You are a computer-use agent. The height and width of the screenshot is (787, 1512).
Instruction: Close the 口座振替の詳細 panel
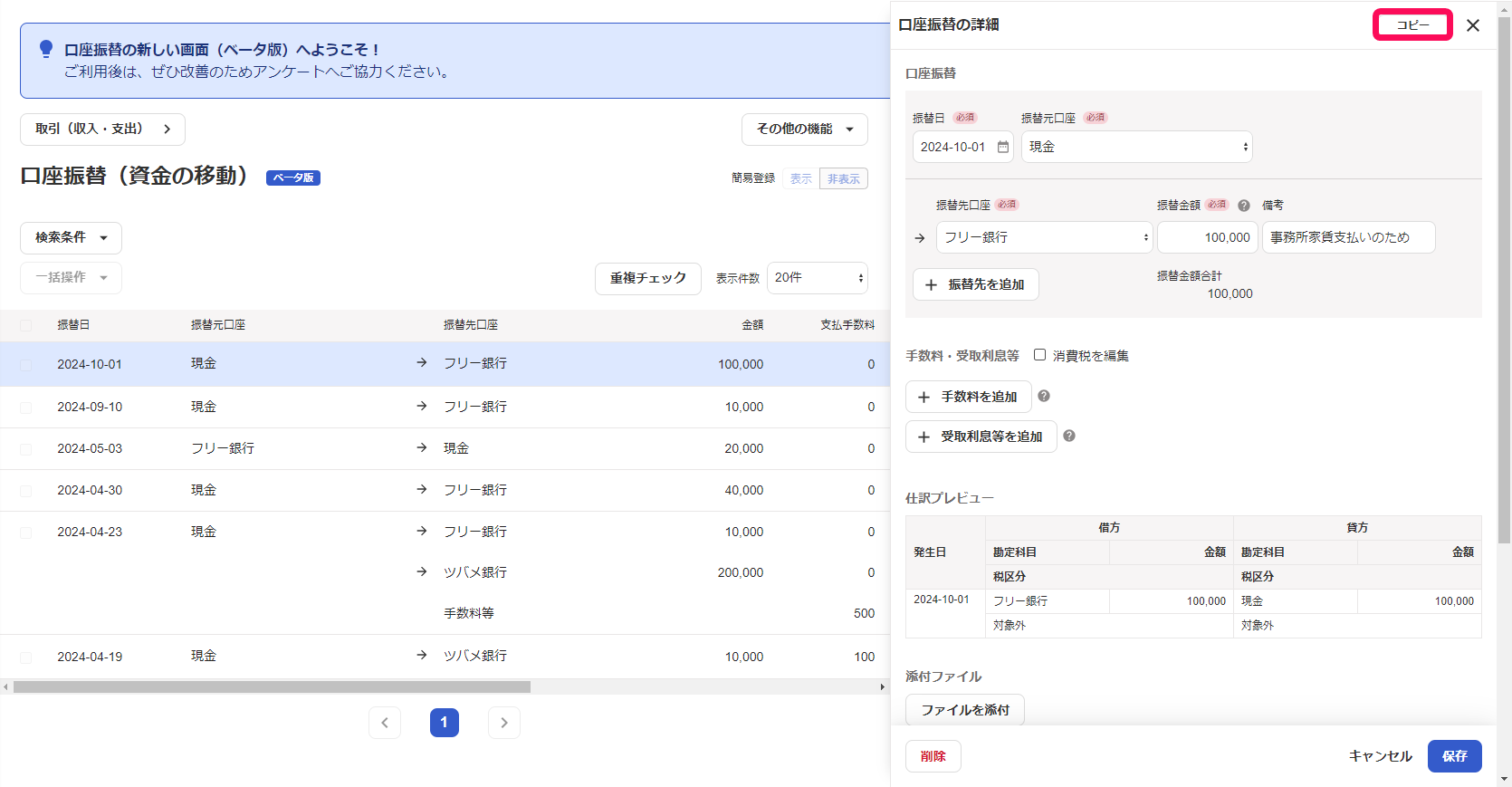1473,25
